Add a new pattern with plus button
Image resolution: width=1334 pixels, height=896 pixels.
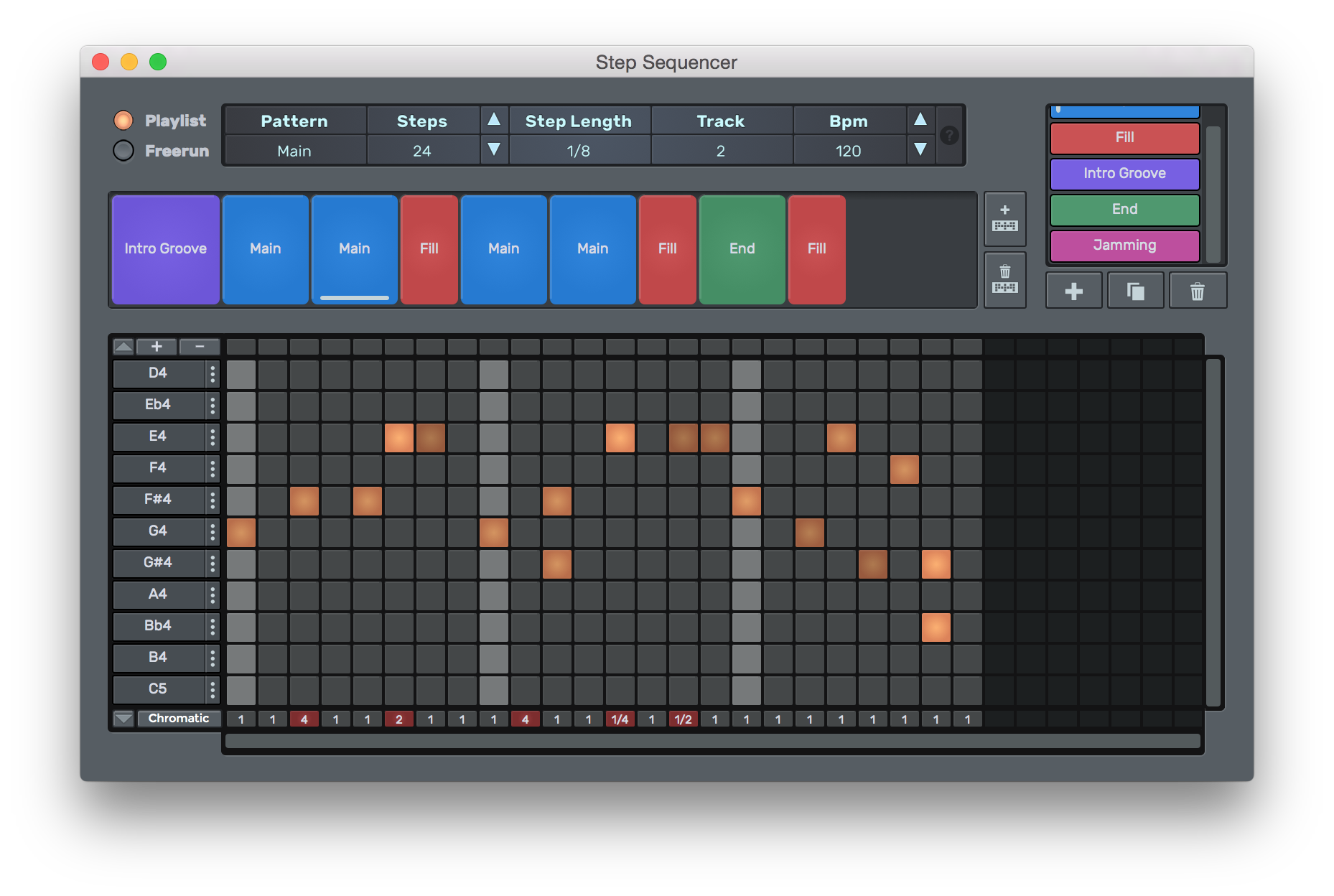(1073, 291)
